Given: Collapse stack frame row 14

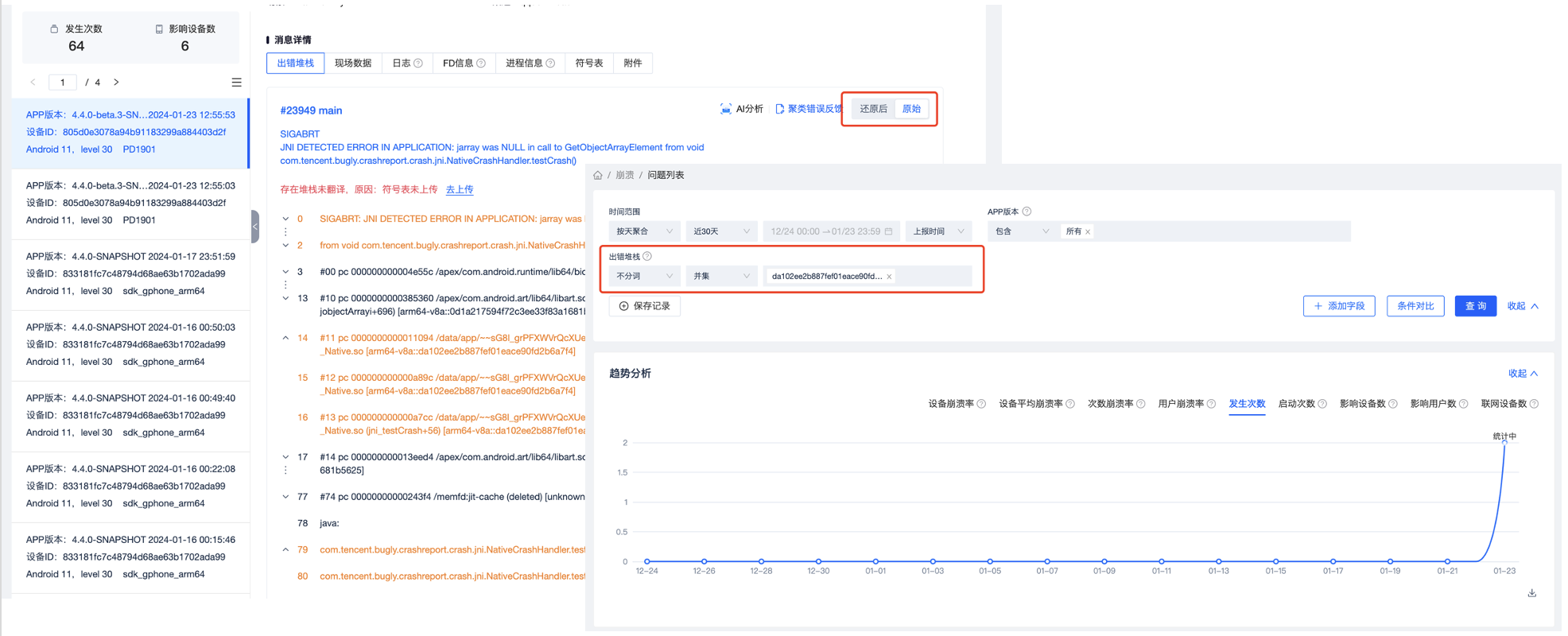Looking at the screenshot, I should point(285,338).
